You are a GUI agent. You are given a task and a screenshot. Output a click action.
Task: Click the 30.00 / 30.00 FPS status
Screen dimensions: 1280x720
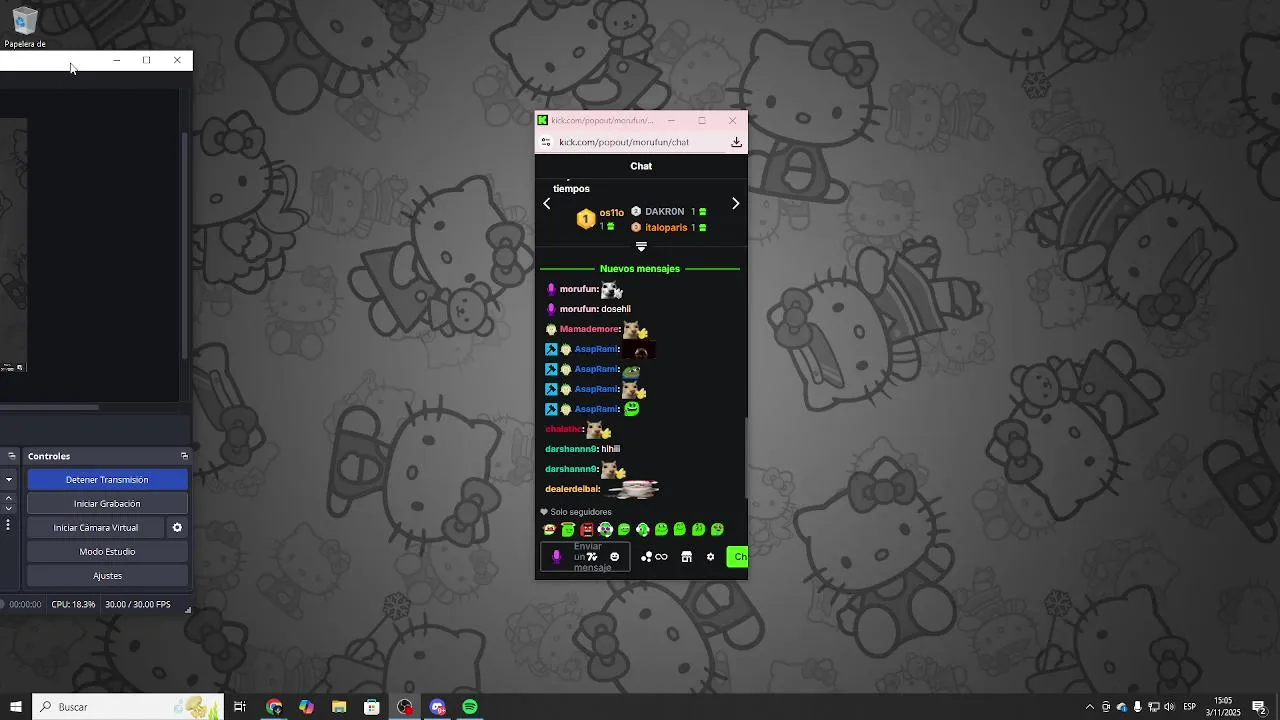pos(138,605)
